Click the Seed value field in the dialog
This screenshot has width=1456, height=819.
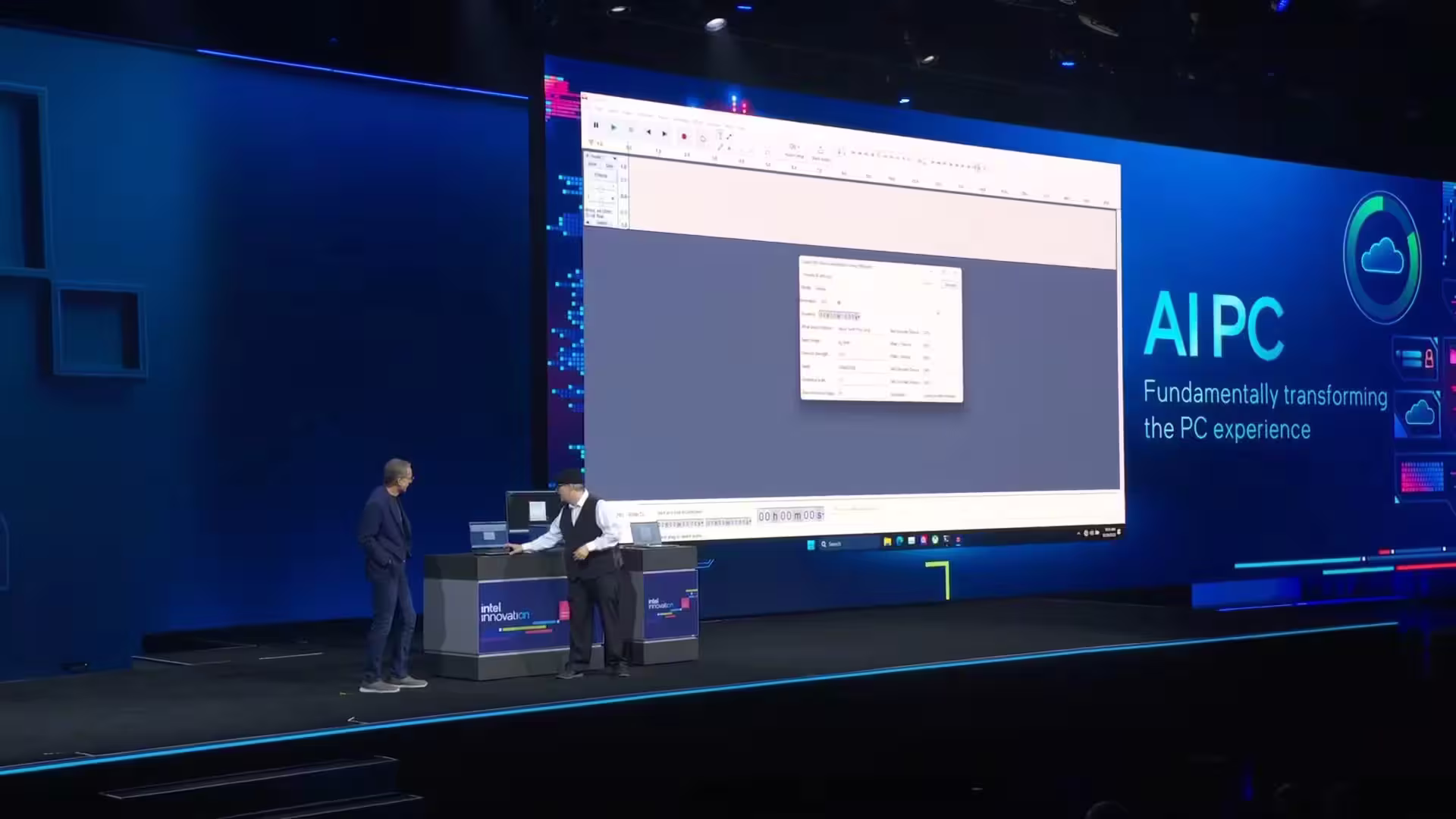pyautogui.click(x=860, y=368)
